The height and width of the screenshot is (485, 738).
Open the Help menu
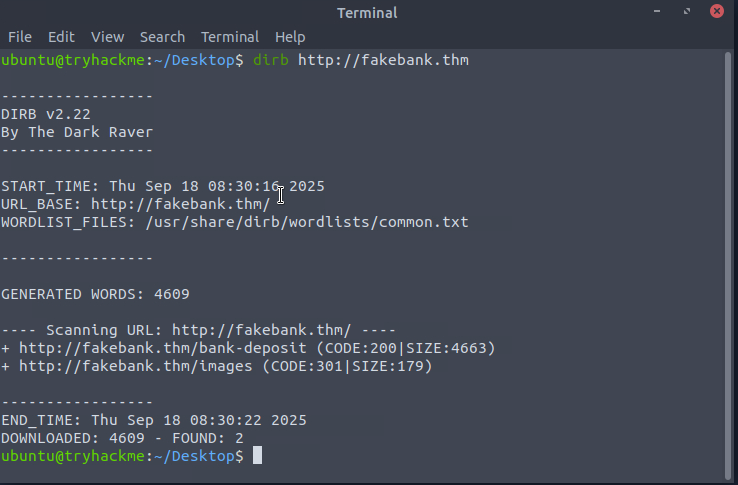click(290, 37)
